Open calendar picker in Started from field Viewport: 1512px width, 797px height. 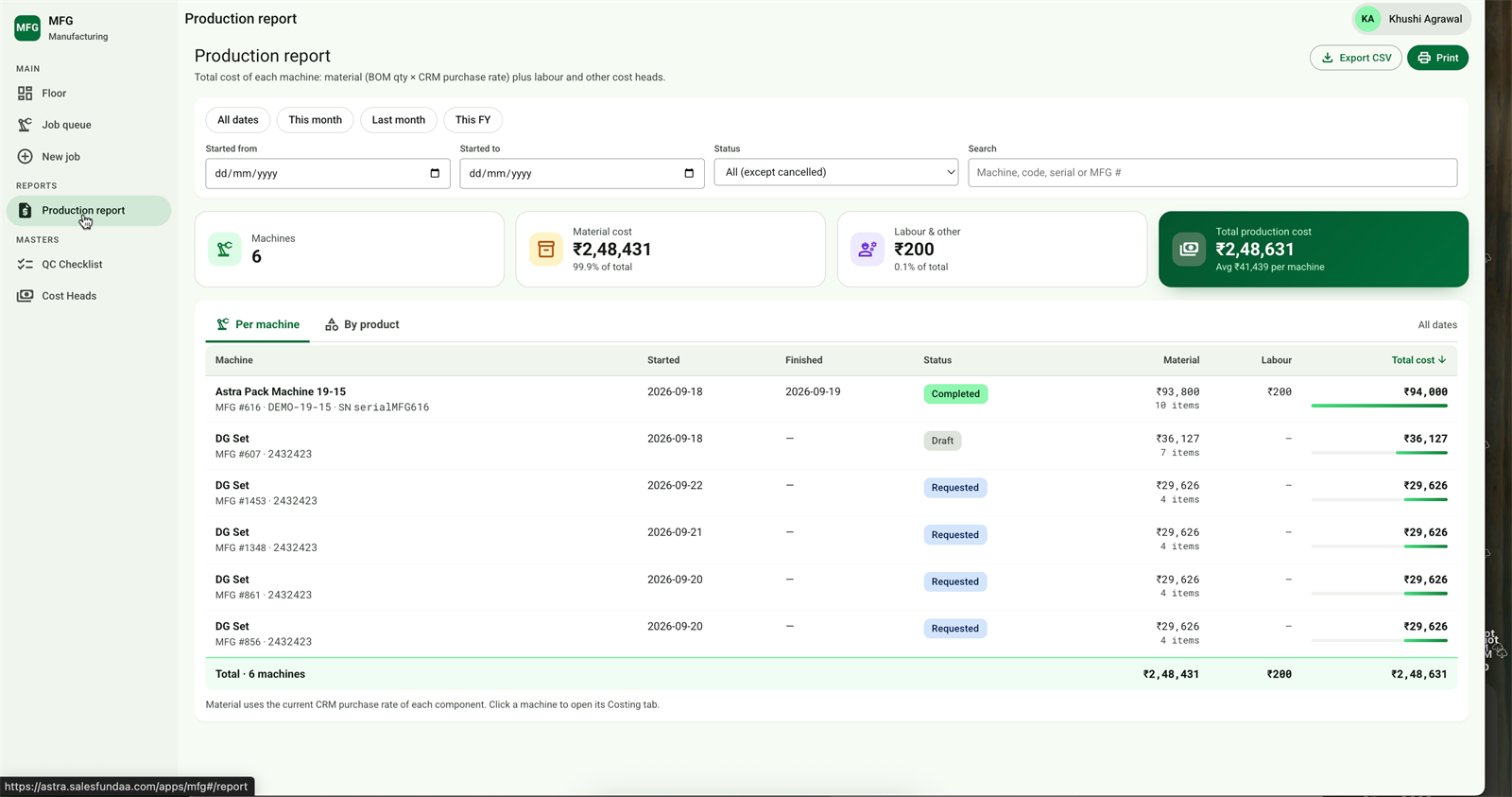[x=435, y=173]
